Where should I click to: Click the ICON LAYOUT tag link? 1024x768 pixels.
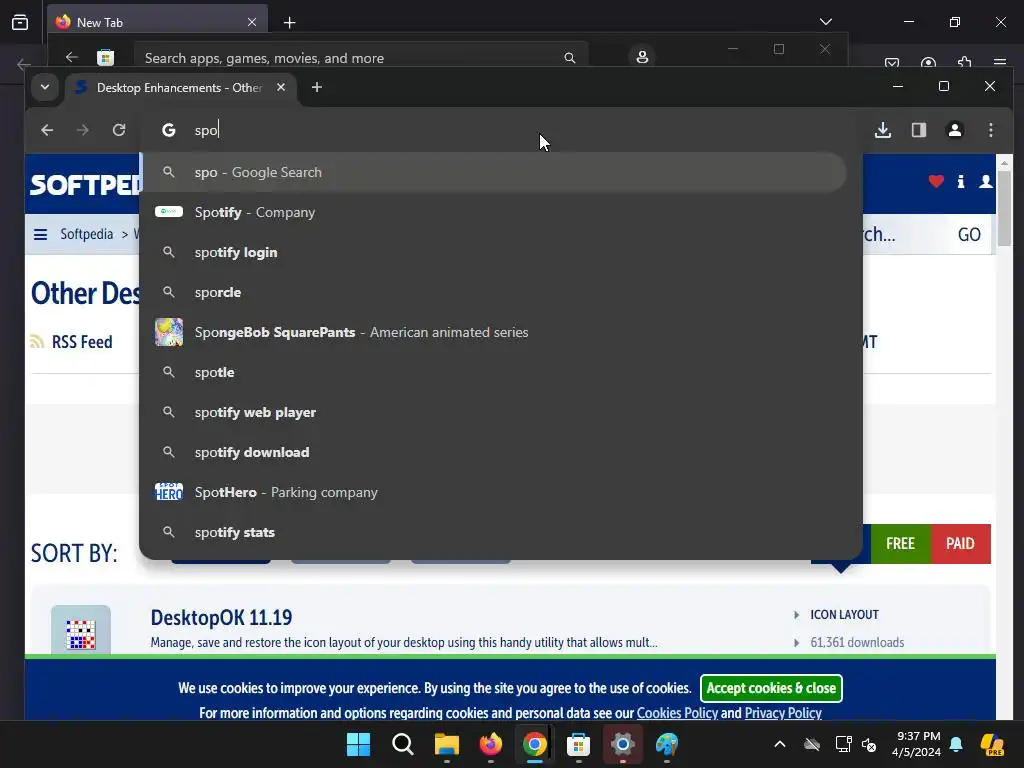[844, 615]
